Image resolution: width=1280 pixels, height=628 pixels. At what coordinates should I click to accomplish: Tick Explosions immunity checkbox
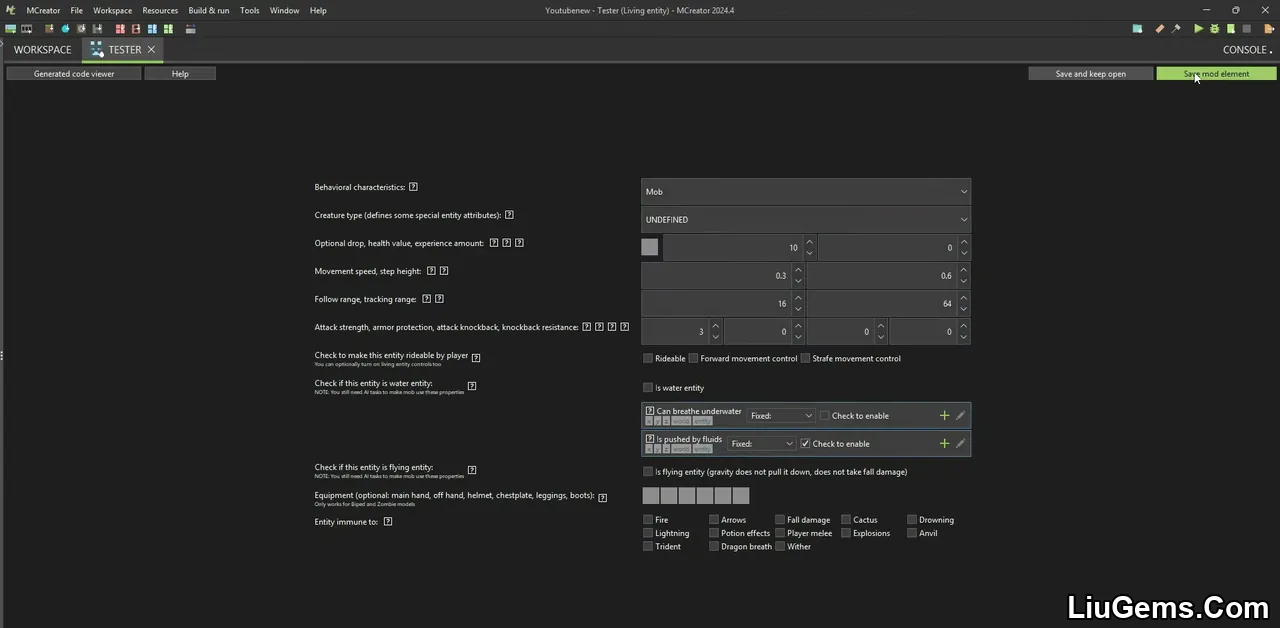846,533
